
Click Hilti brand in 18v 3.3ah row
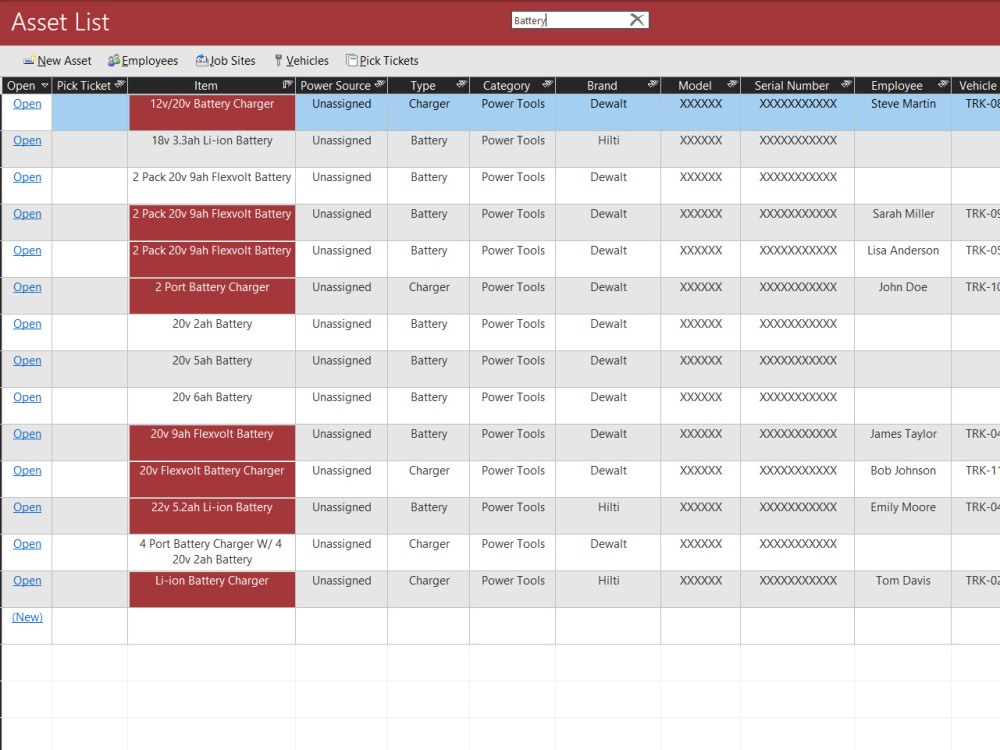[608, 149]
